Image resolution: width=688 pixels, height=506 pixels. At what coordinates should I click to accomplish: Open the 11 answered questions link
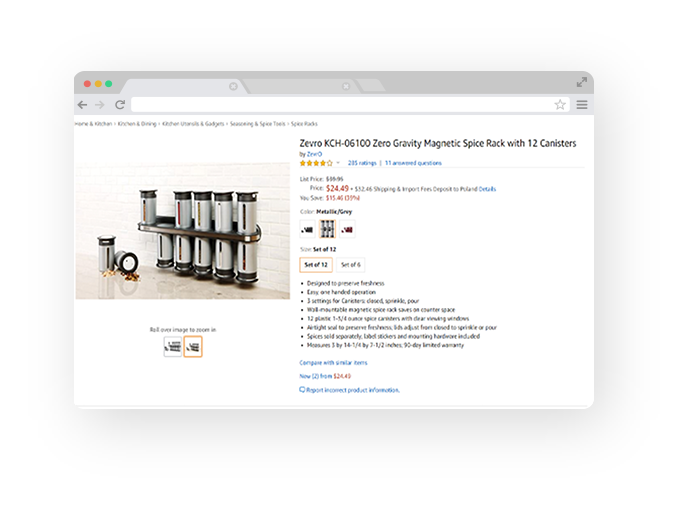tap(413, 163)
